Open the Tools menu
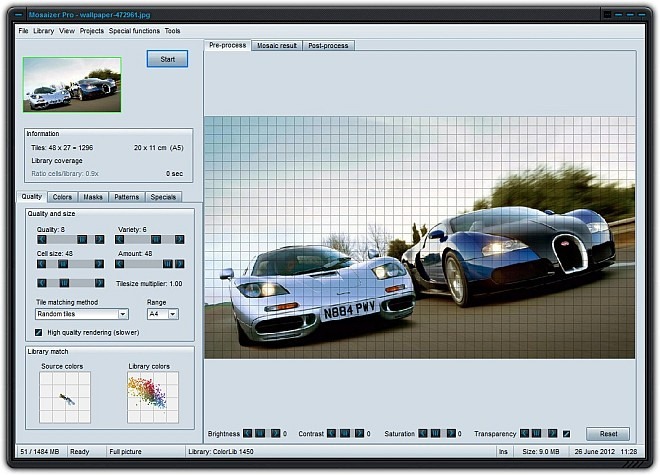Screen dimensions: 660x475 (x=172, y=31)
